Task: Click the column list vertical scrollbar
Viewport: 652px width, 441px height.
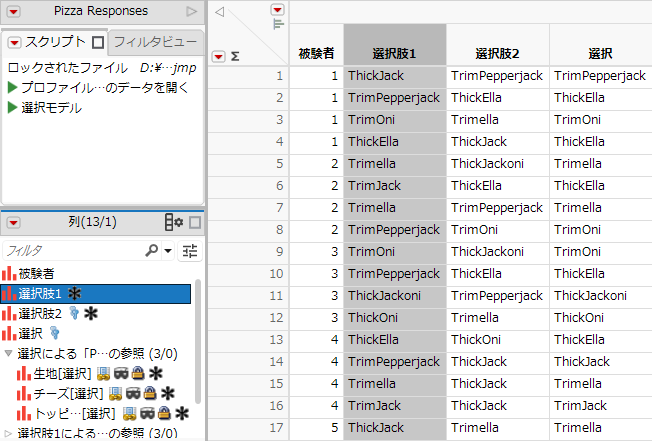Action: point(198,341)
